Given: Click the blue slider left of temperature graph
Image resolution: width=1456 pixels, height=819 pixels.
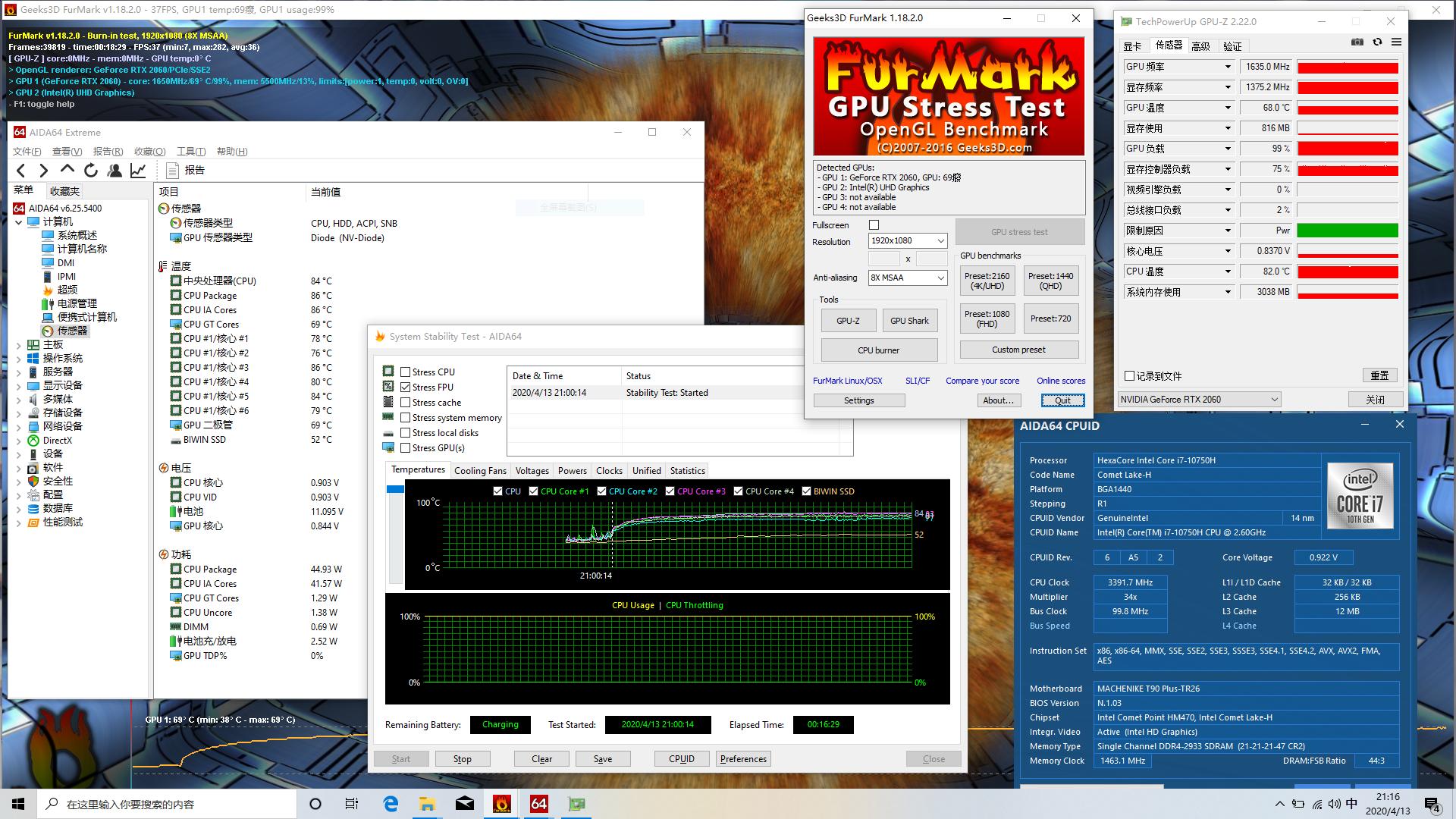Looking at the screenshot, I should coord(395,490).
